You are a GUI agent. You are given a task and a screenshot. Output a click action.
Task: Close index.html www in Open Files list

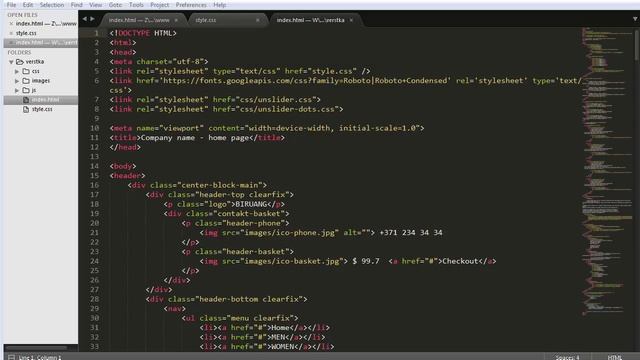[x=11, y=24]
